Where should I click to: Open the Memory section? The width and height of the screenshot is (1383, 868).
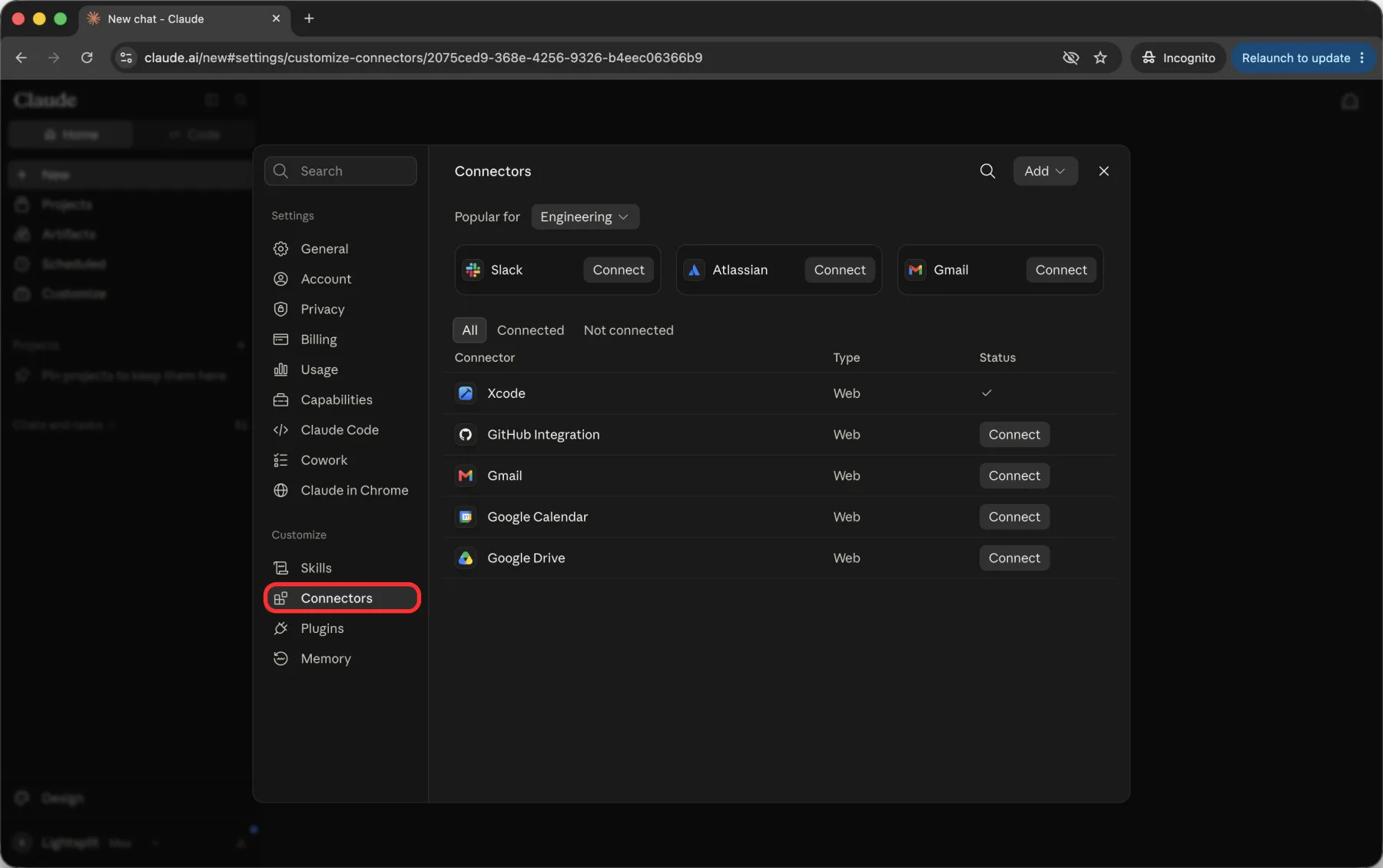[342, 659]
